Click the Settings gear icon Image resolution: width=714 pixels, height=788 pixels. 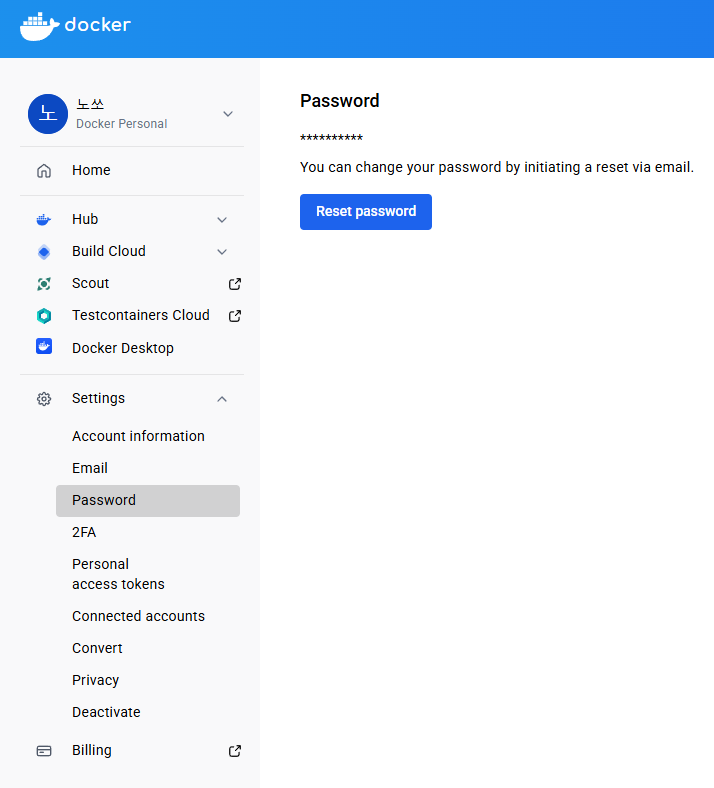[44, 399]
